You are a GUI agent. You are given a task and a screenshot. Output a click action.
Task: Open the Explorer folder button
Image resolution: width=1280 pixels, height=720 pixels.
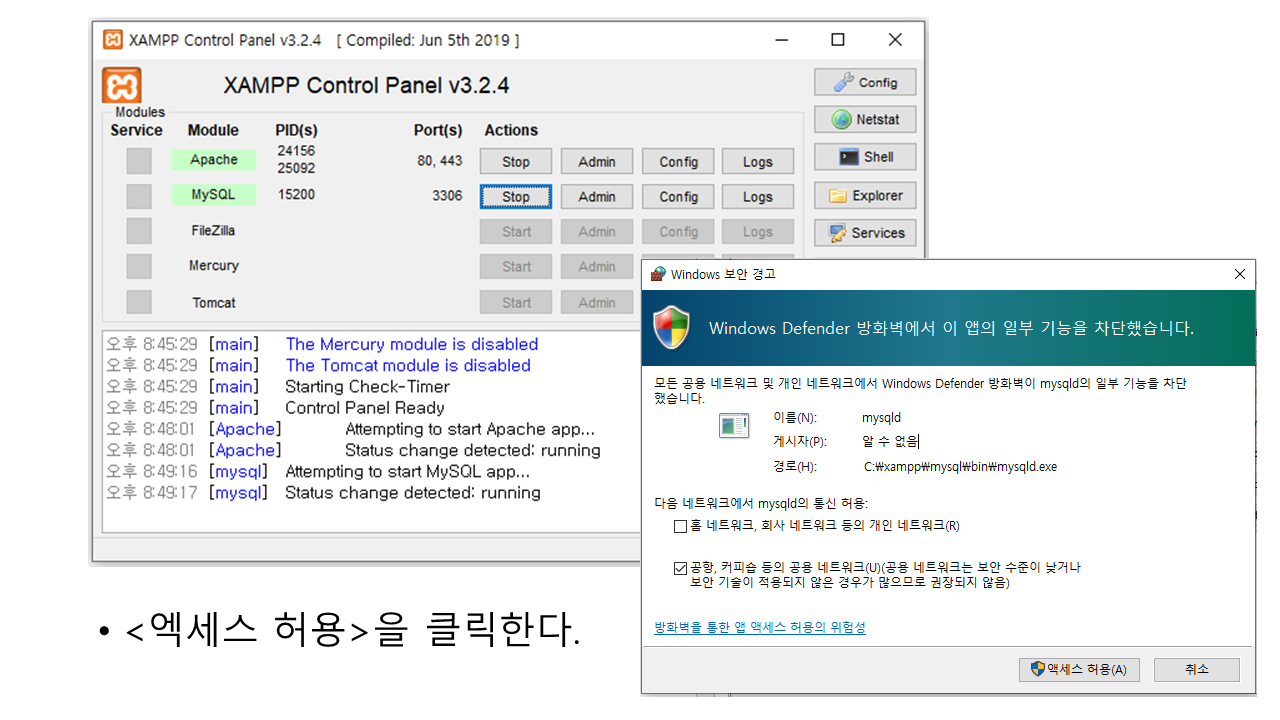(865, 196)
